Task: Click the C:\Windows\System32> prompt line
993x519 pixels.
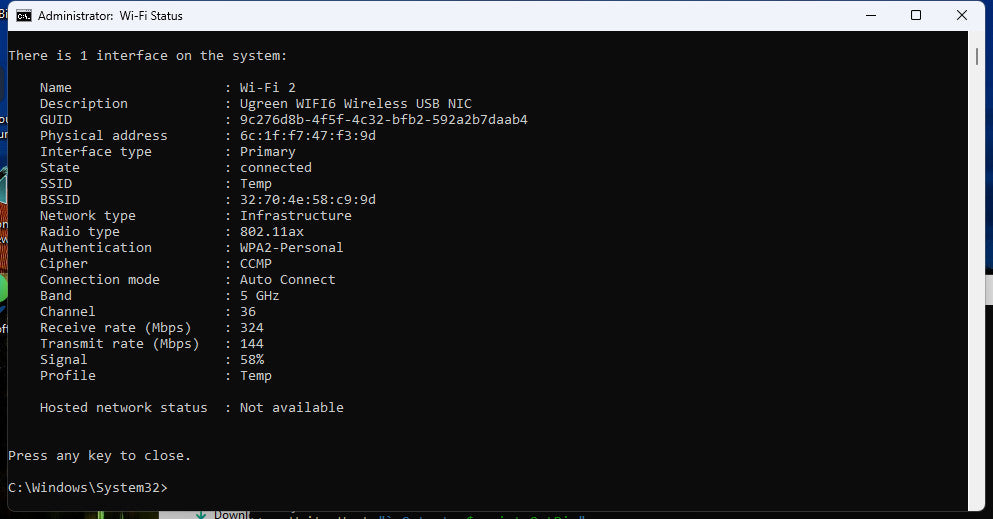Action: (88, 487)
